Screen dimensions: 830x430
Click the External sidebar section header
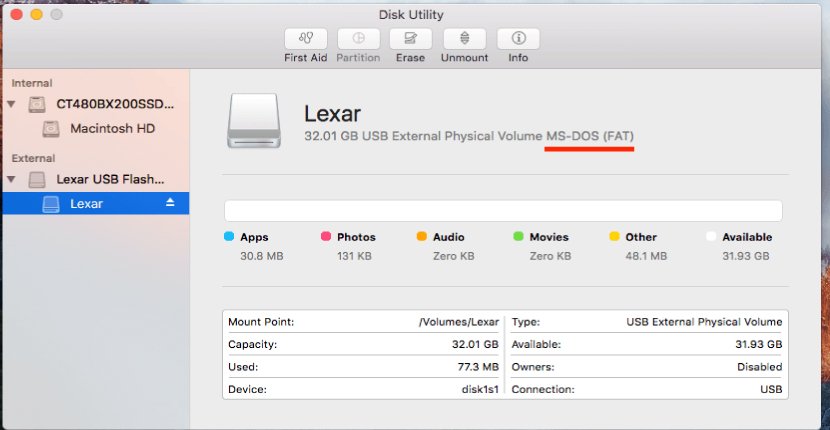(x=33, y=158)
